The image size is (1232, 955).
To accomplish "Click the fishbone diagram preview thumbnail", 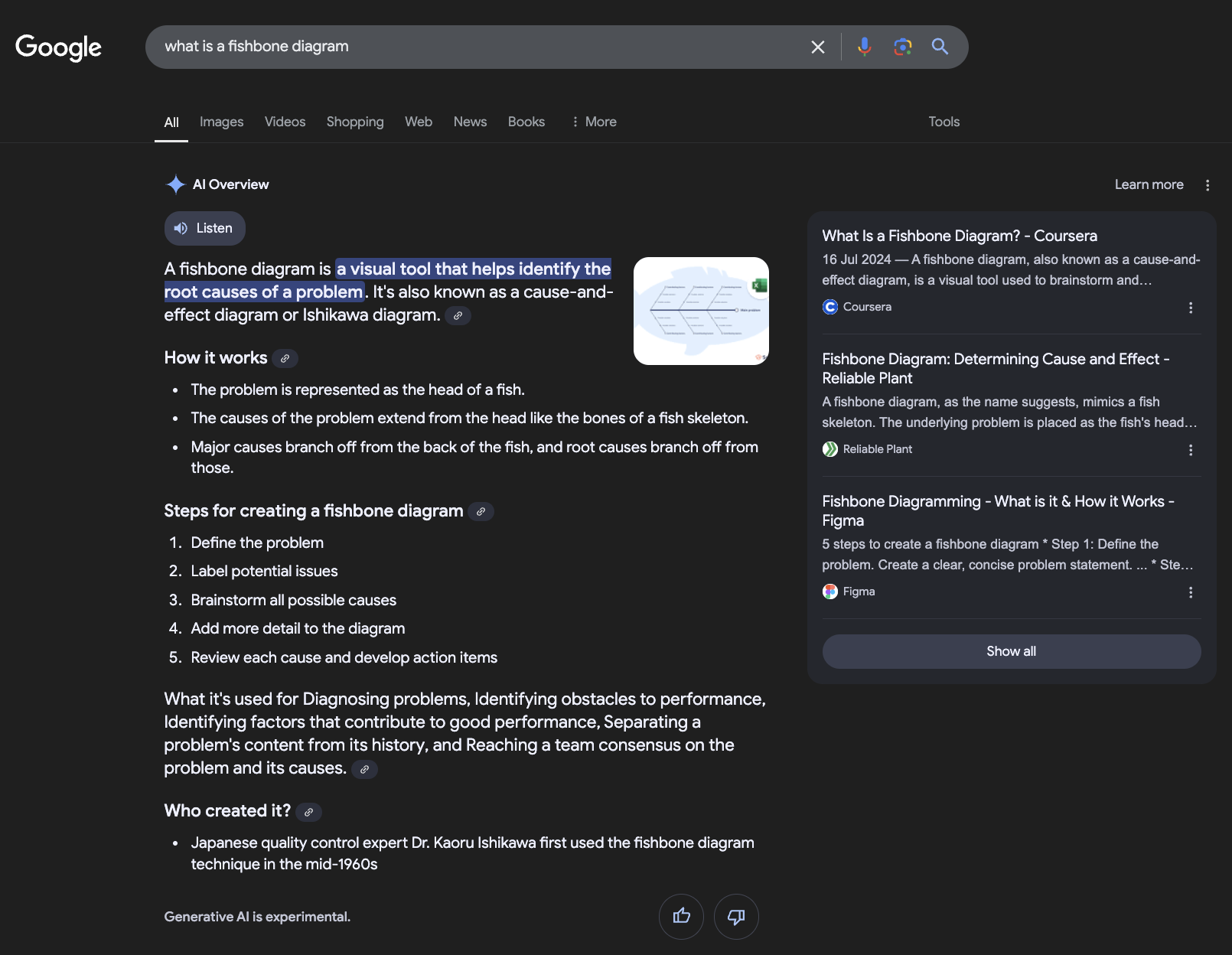I will tap(700, 310).
